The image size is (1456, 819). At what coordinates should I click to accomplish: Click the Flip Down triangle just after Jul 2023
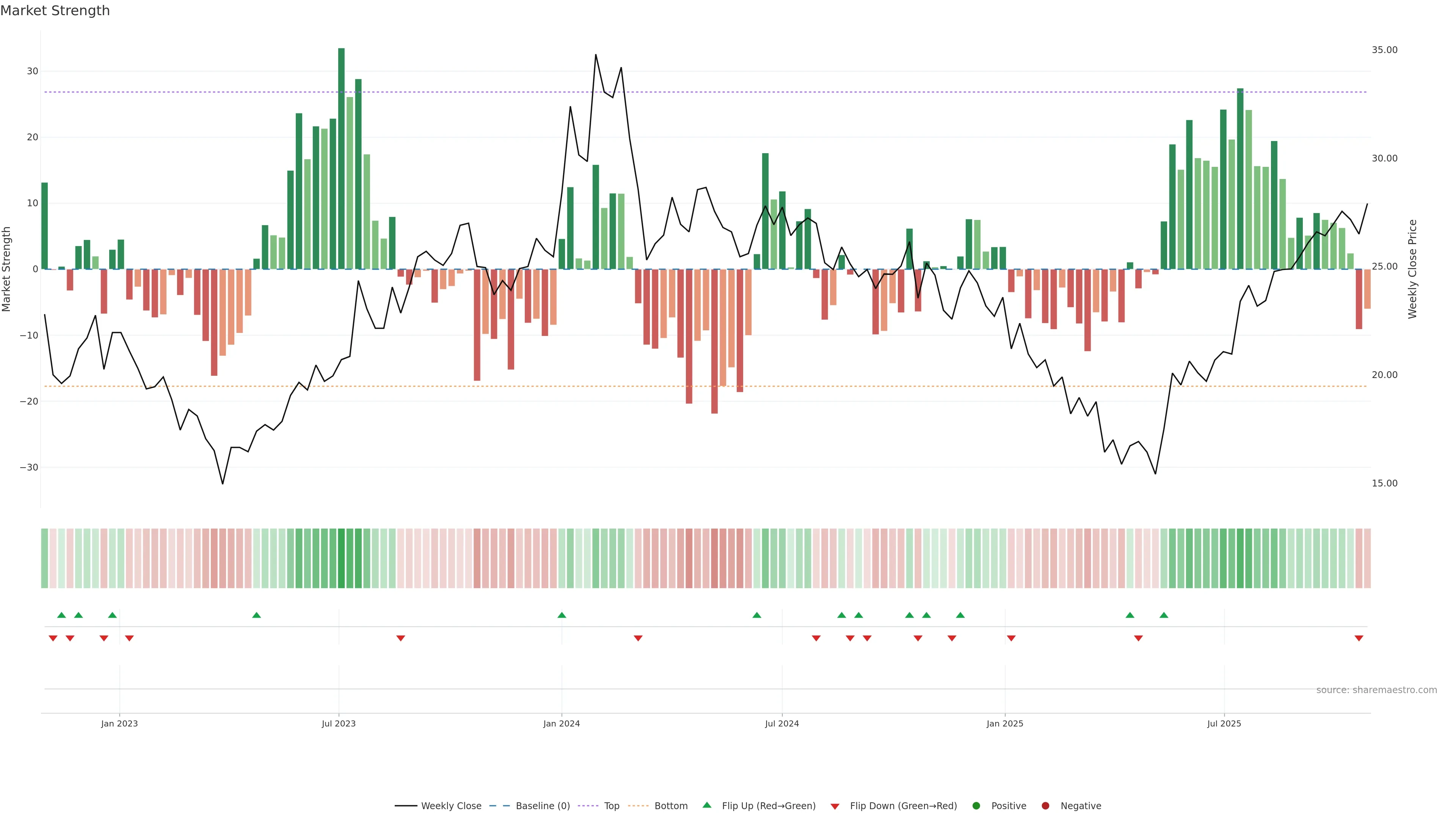pos(401,638)
